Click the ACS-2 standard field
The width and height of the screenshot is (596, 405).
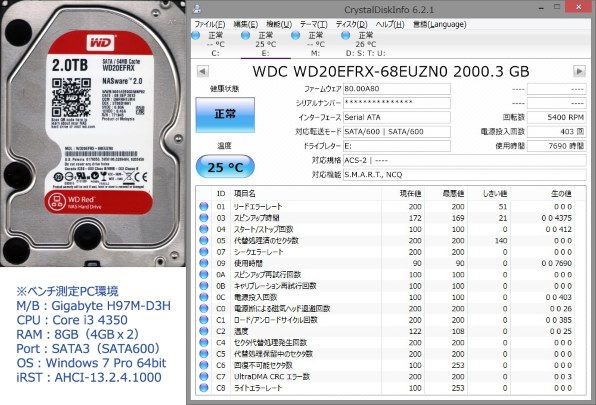click(464, 160)
